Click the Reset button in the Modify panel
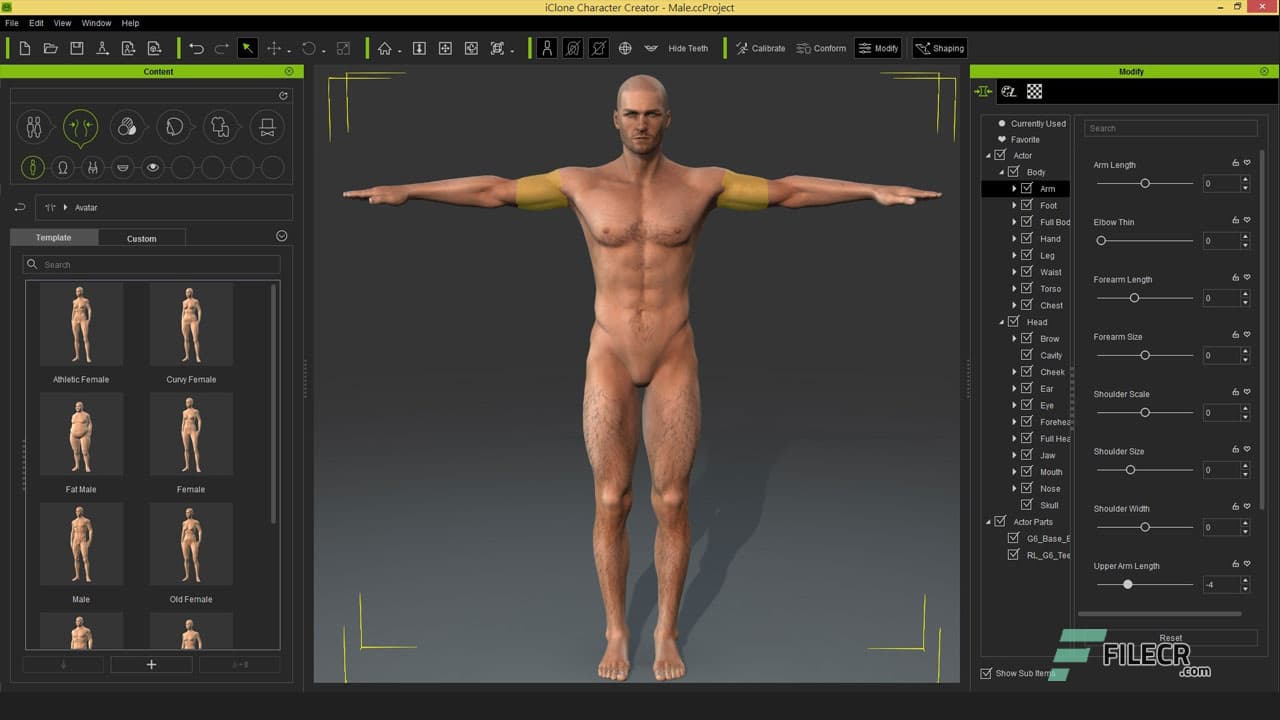The height and width of the screenshot is (720, 1280). [1169, 637]
